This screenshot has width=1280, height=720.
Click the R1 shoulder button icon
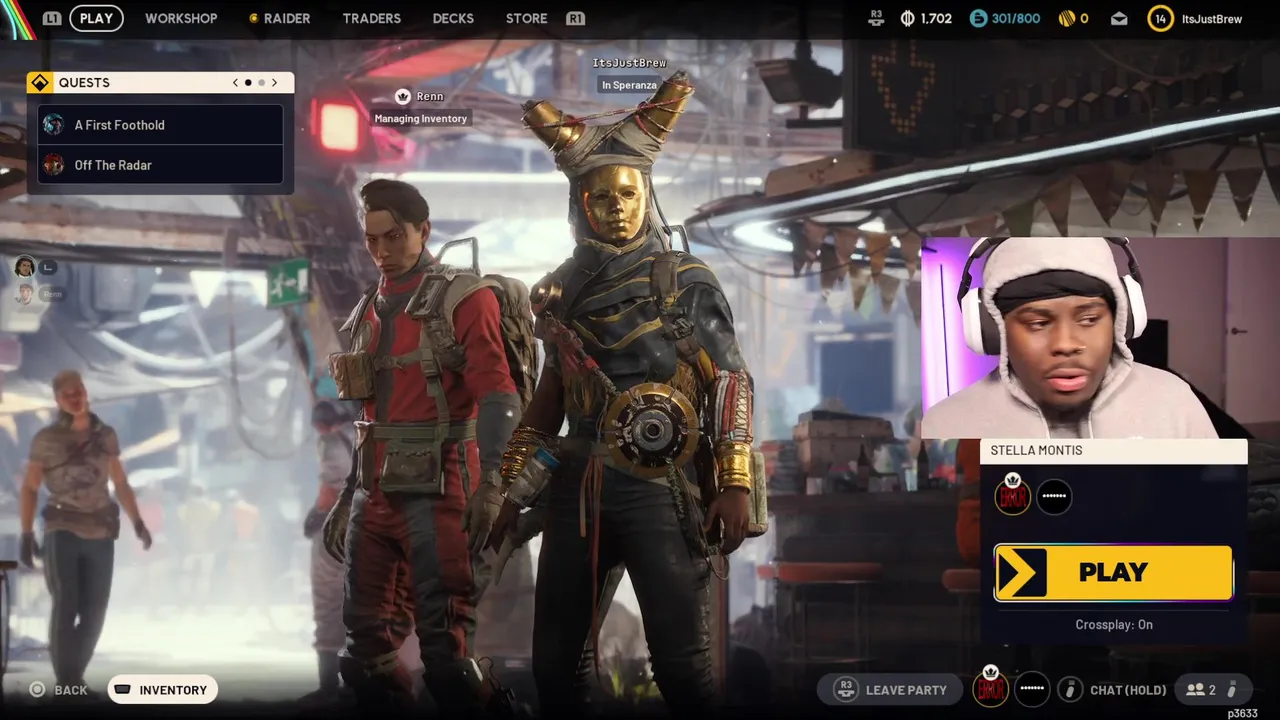point(575,18)
